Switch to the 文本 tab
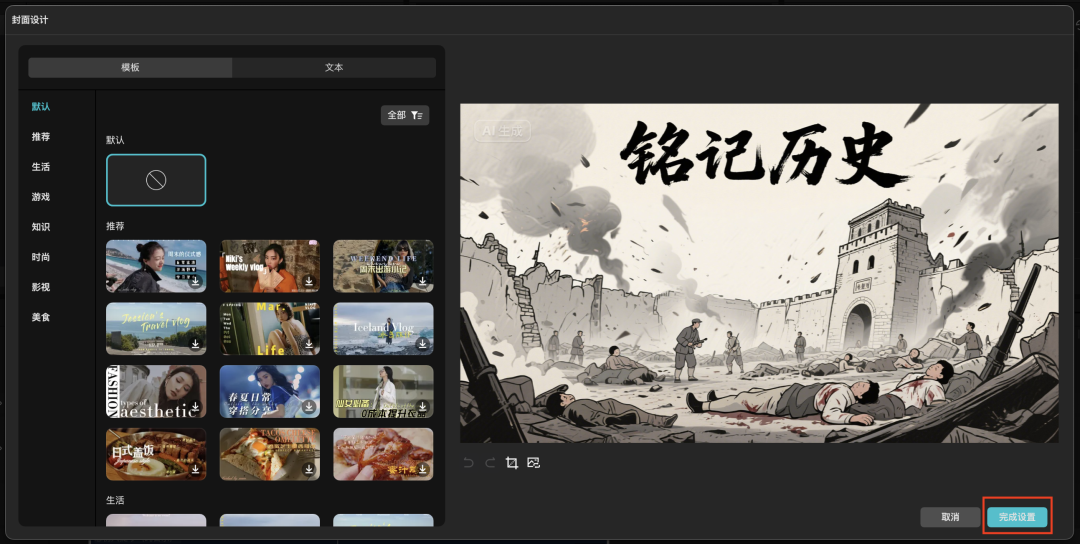 pyautogui.click(x=334, y=67)
